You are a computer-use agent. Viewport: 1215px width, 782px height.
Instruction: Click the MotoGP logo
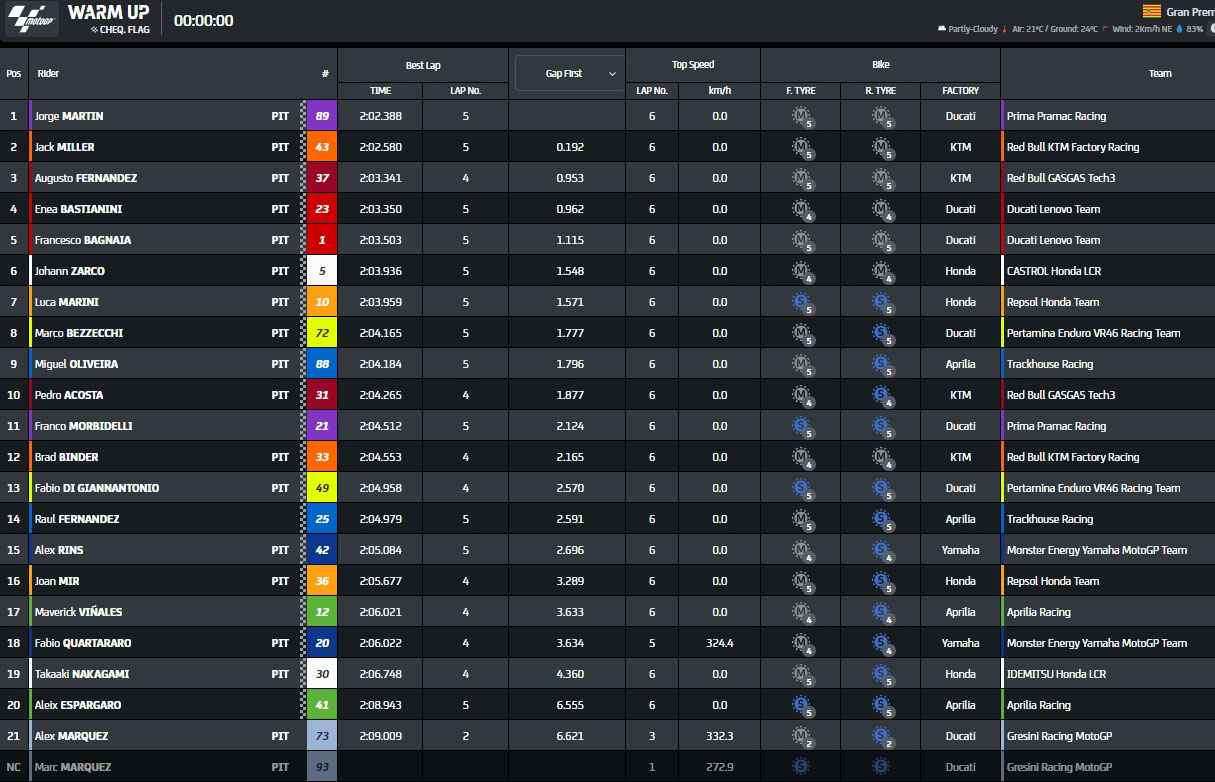(x=31, y=20)
